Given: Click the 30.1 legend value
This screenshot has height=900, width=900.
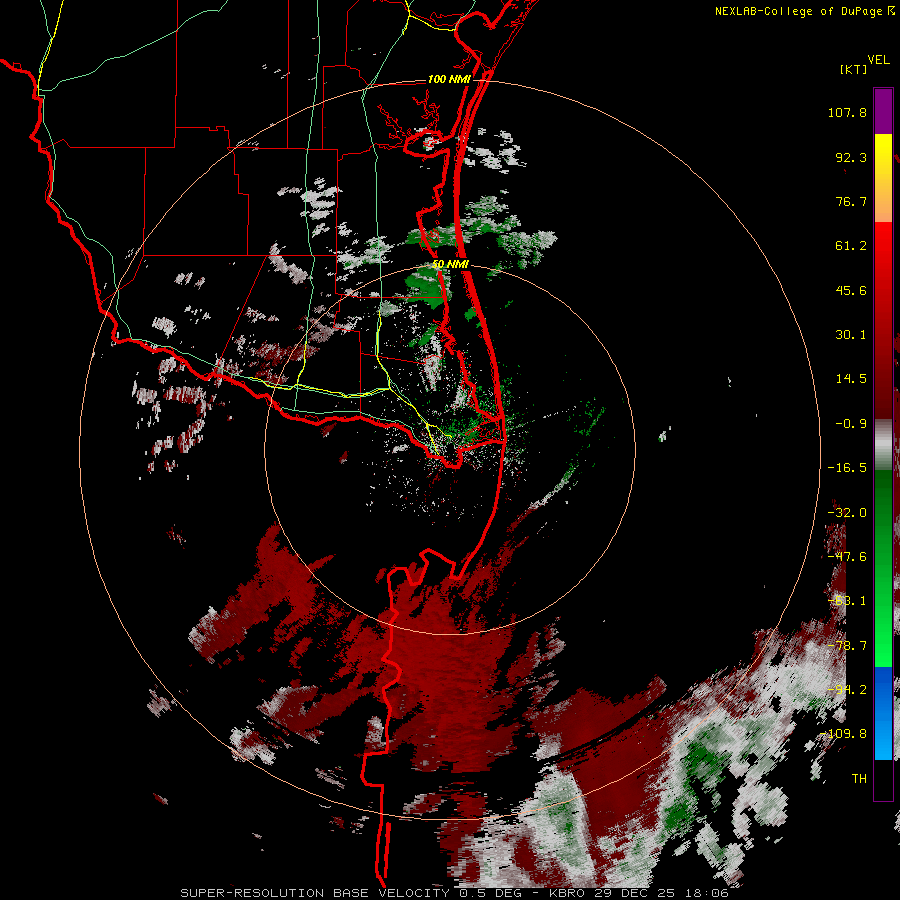Looking at the screenshot, I should click(851, 335).
